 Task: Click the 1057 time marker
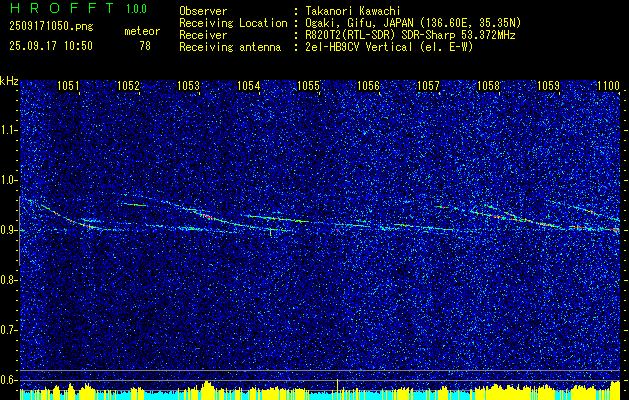[428, 85]
